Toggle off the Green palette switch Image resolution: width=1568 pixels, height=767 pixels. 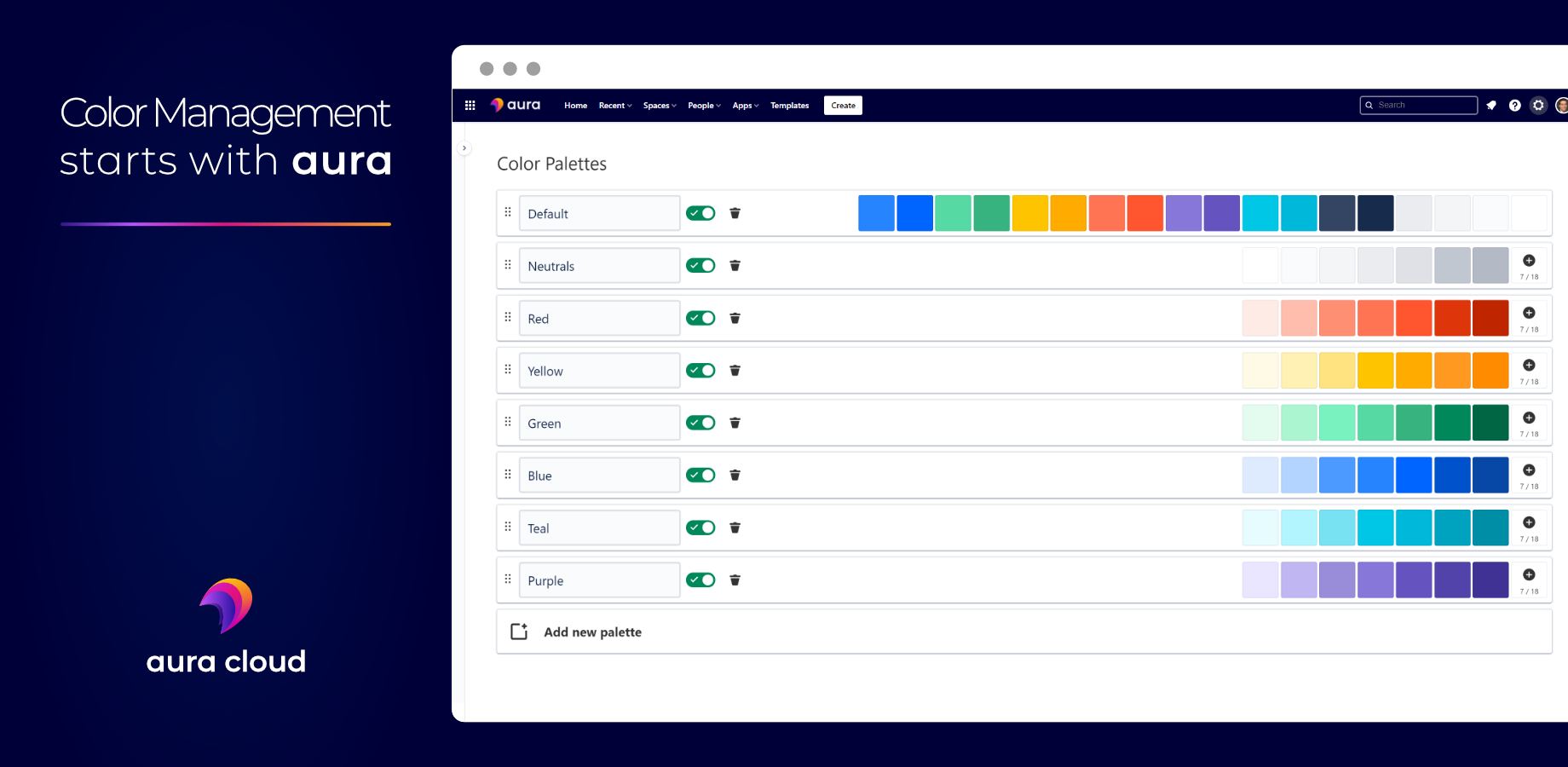tap(700, 423)
